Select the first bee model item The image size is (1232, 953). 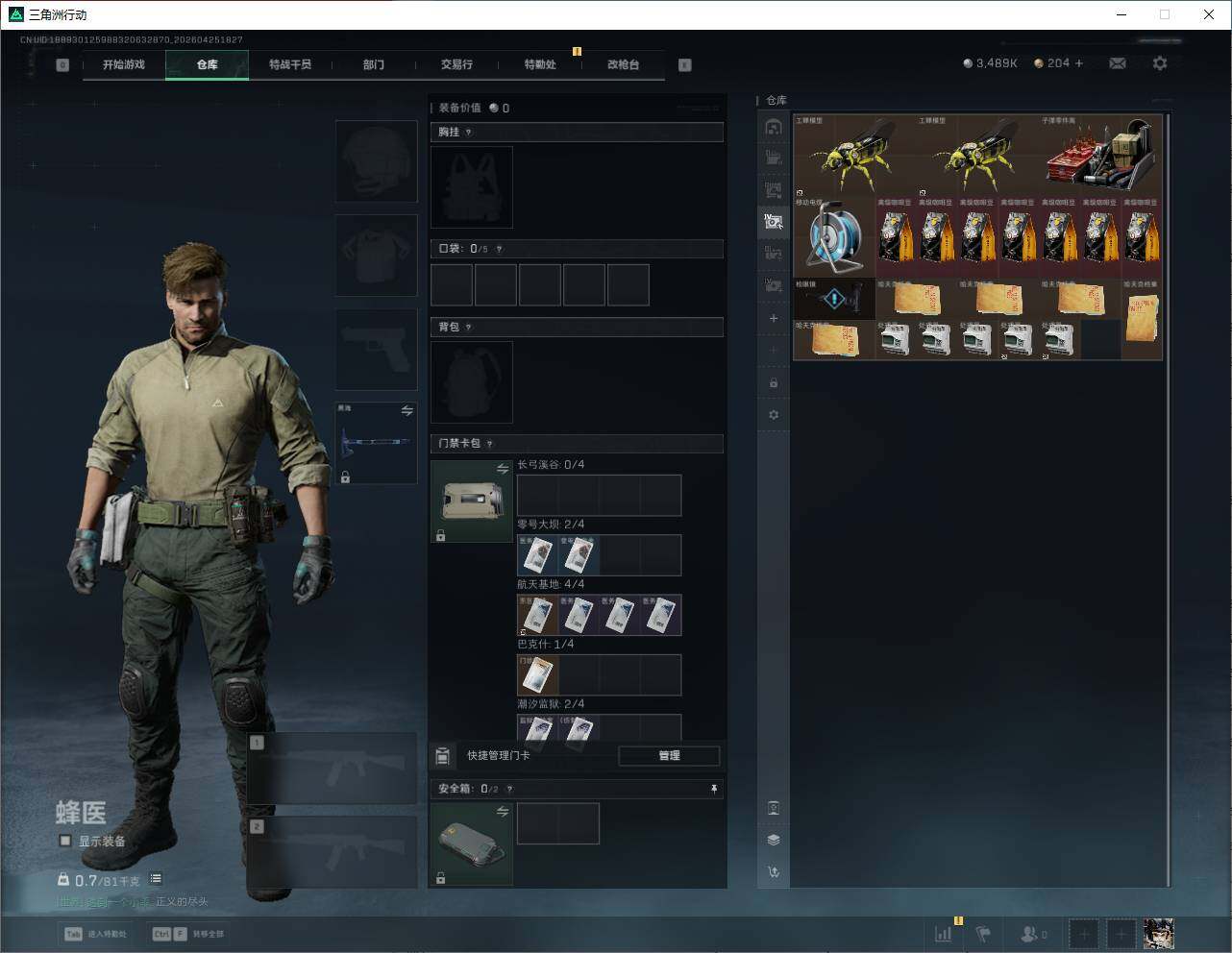[x=854, y=156]
